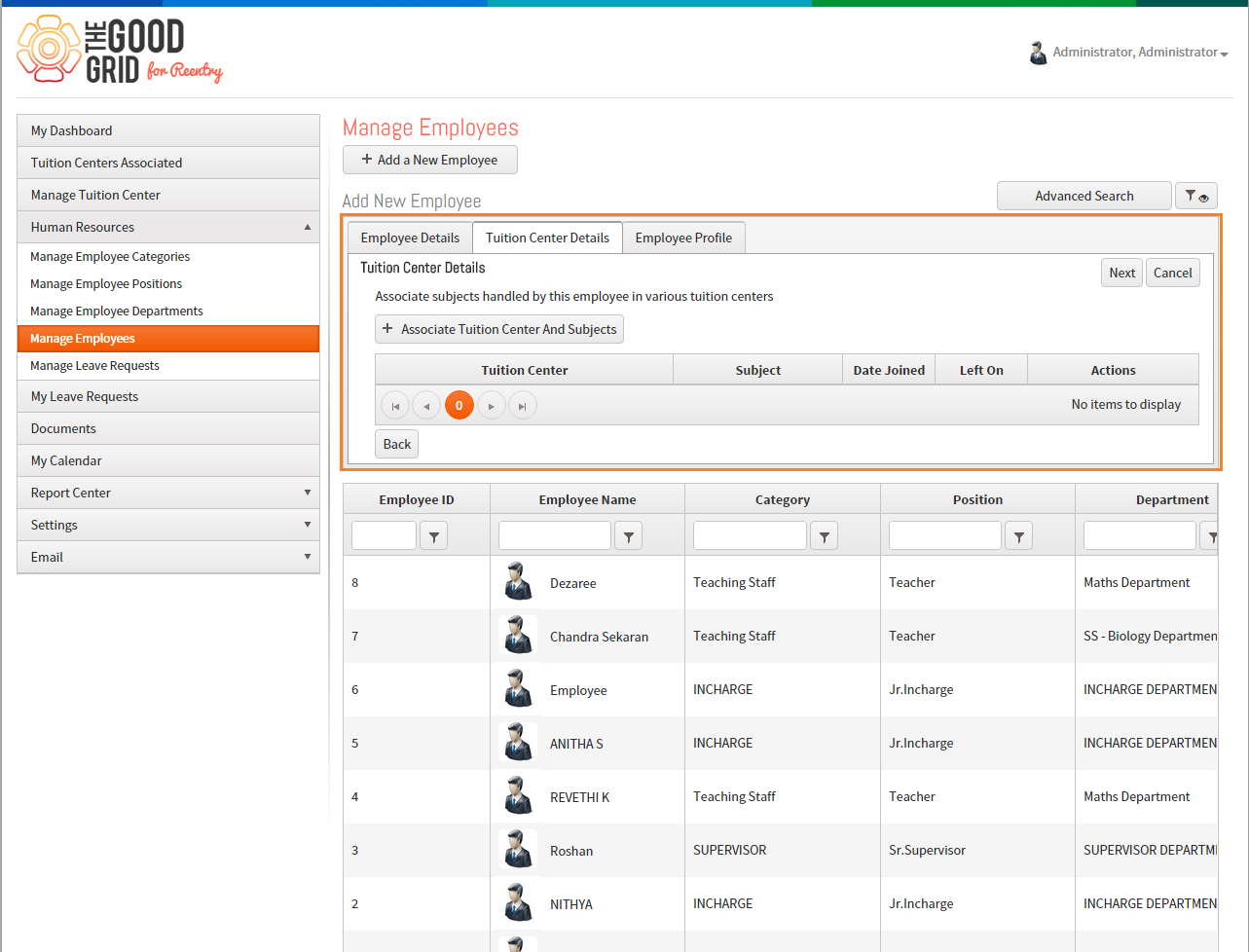This screenshot has height=952, width=1249.
Task: Click the Position column filter icon
Action: point(1018,535)
